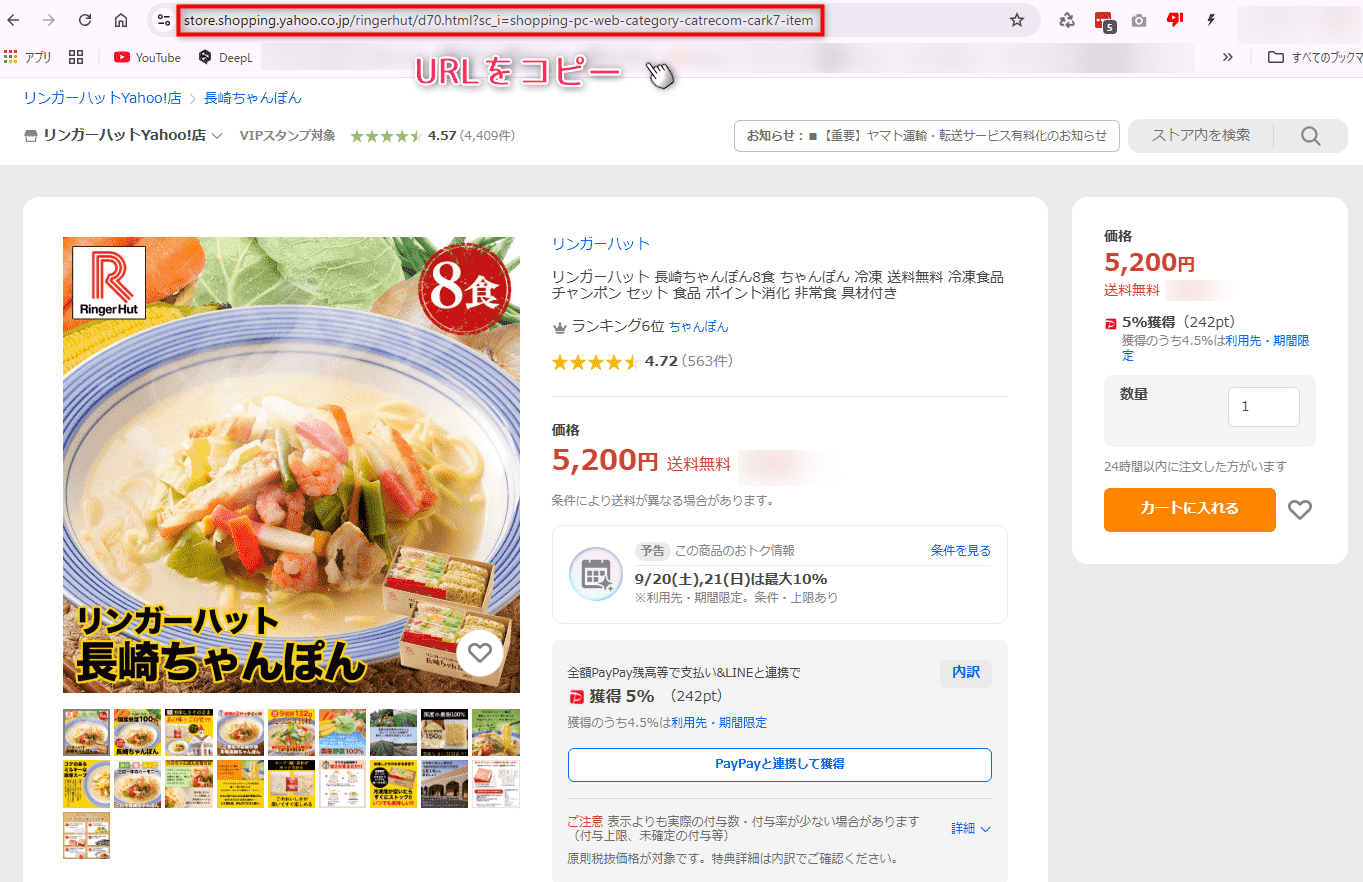Select the 国産小麦粉100% 150g thumbnail
The height and width of the screenshot is (882, 1363).
pos(444,733)
